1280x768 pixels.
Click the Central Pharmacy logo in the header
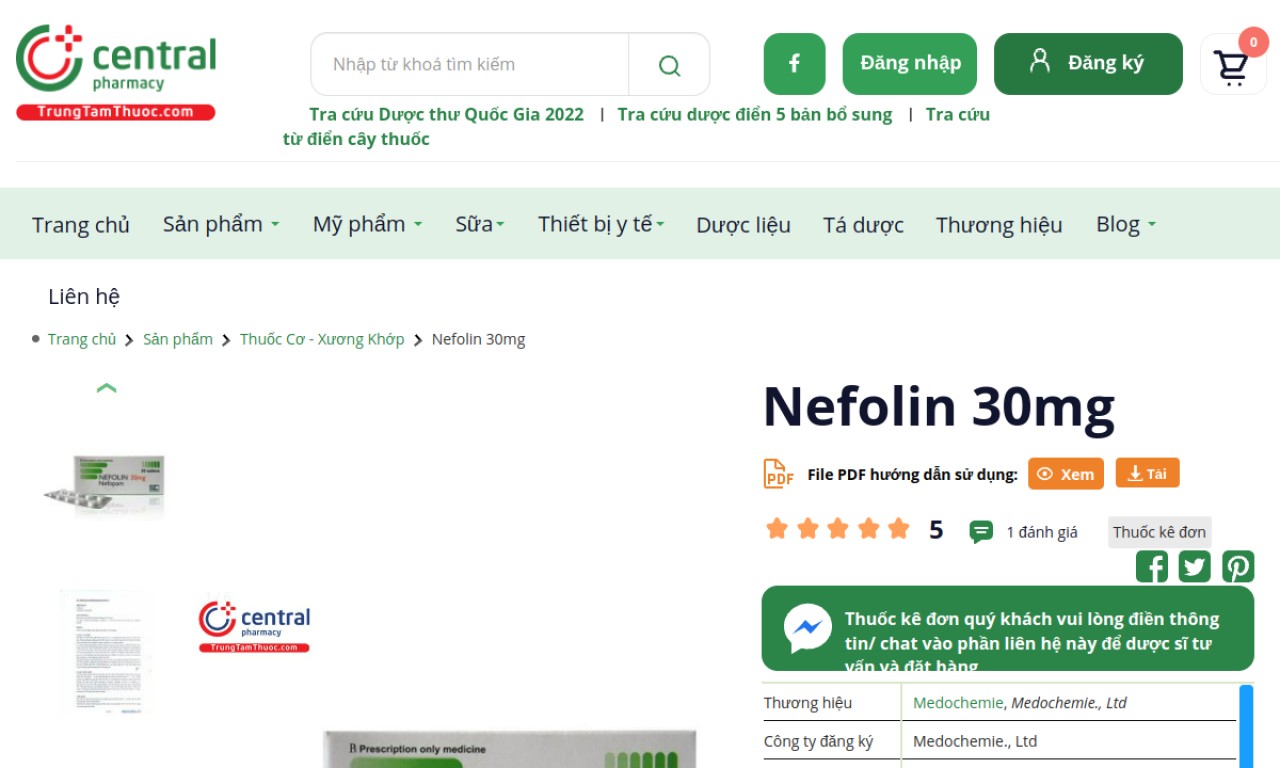coord(116,72)
